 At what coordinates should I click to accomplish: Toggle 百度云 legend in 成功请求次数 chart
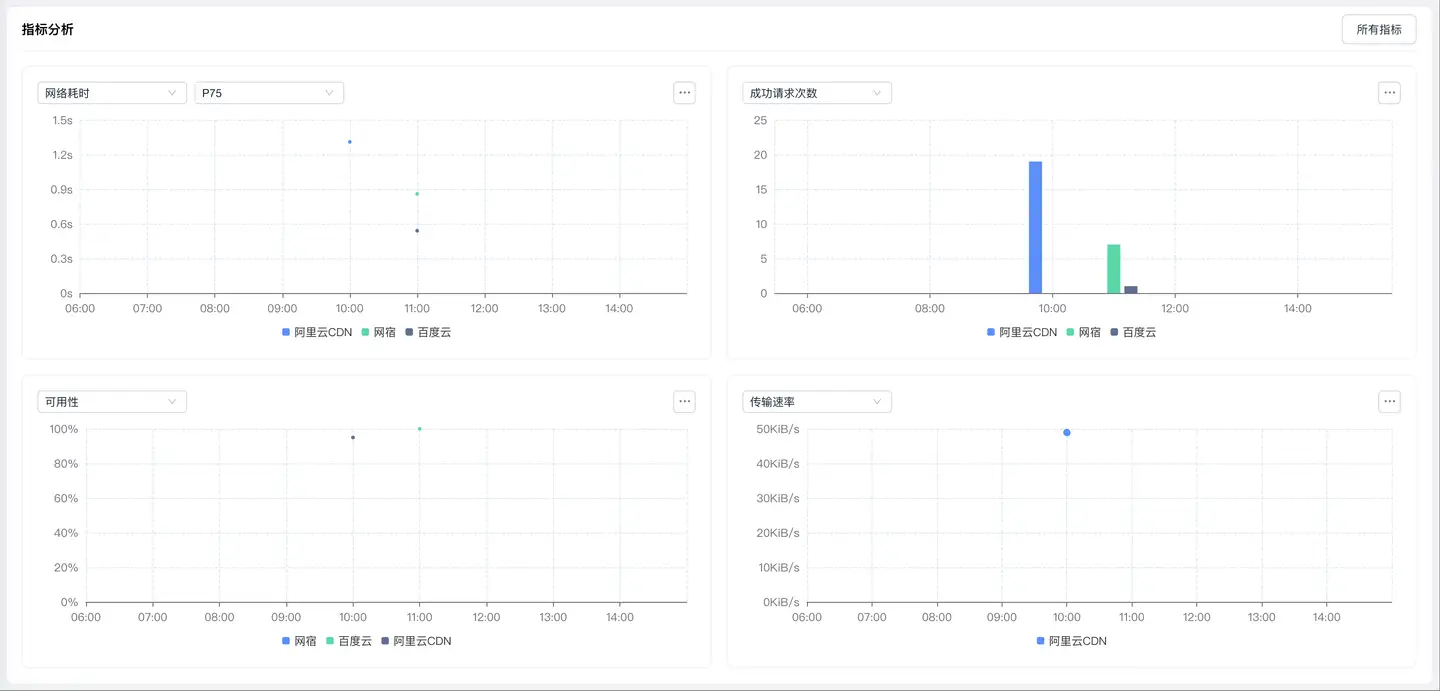1133,332
